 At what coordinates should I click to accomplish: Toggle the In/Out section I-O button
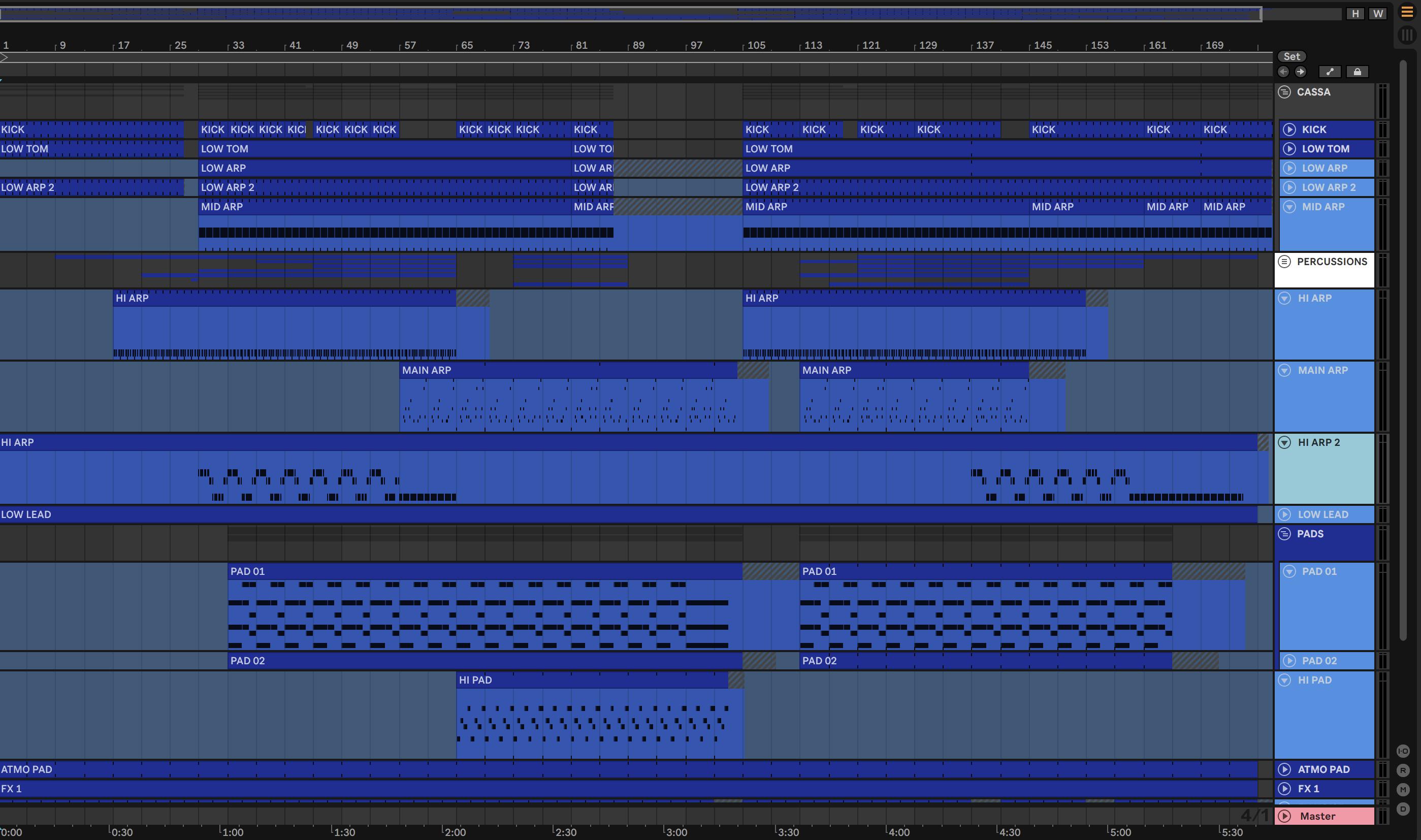click(1403, 751)
